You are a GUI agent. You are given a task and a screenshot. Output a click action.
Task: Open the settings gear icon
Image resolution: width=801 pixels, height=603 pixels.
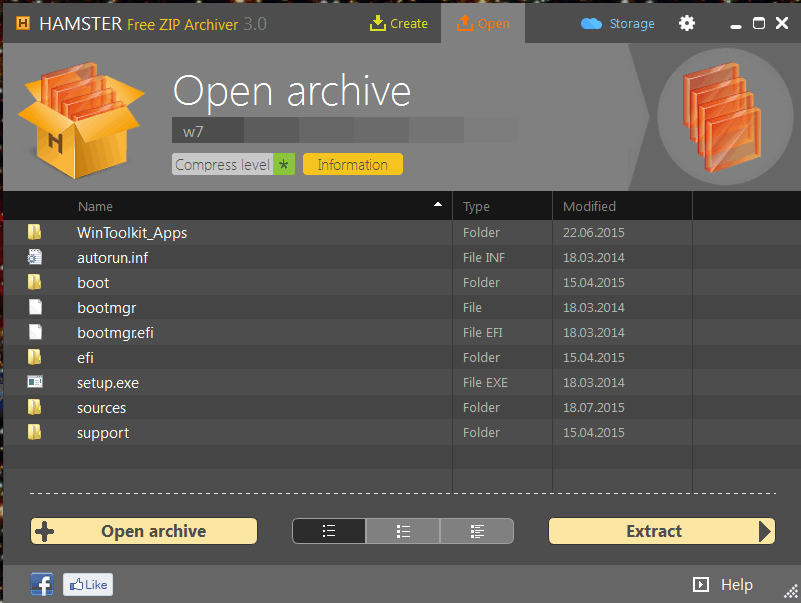click(x=687, y=23)
